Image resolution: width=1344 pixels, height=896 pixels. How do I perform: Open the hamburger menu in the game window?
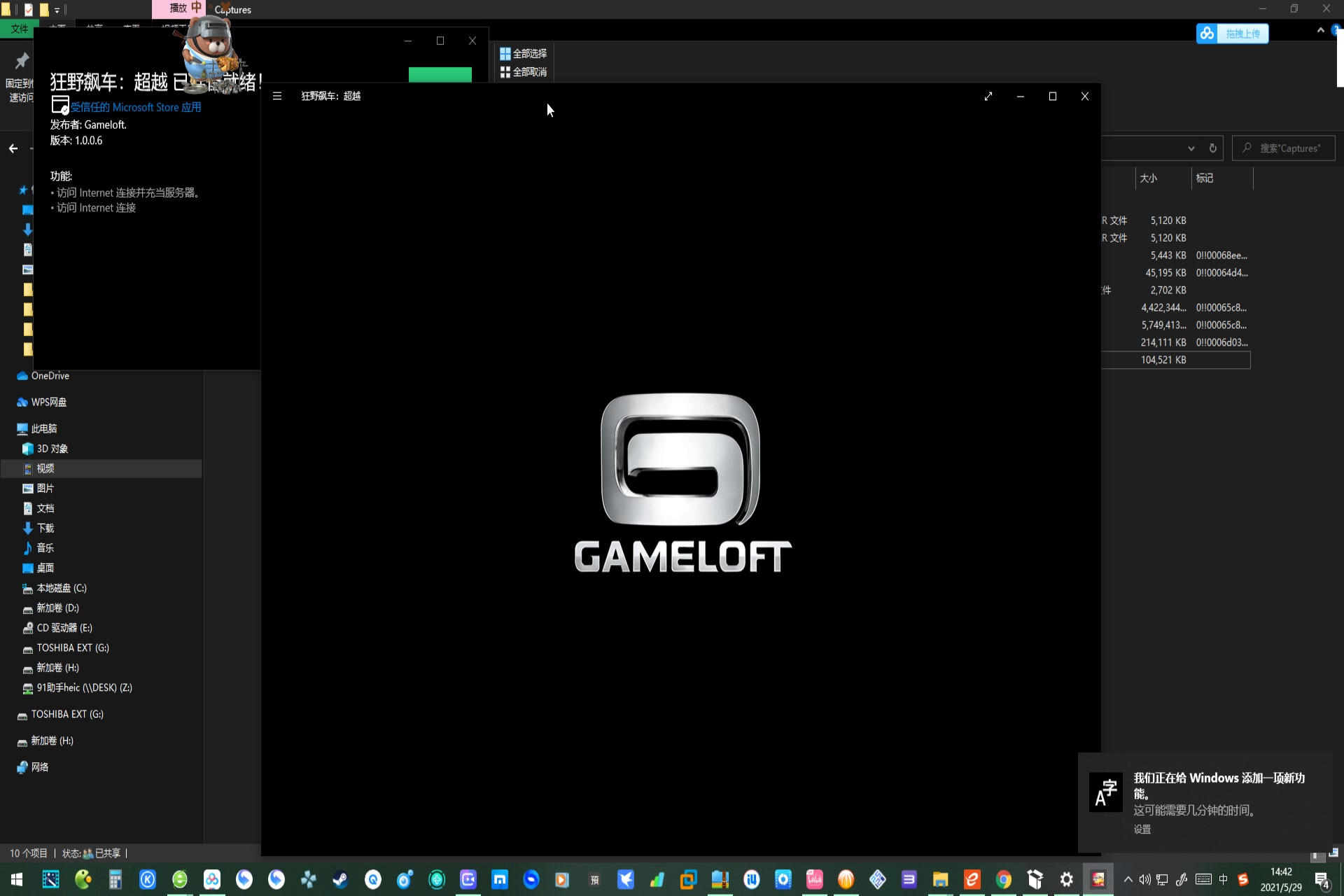click(x=277, y=96)
